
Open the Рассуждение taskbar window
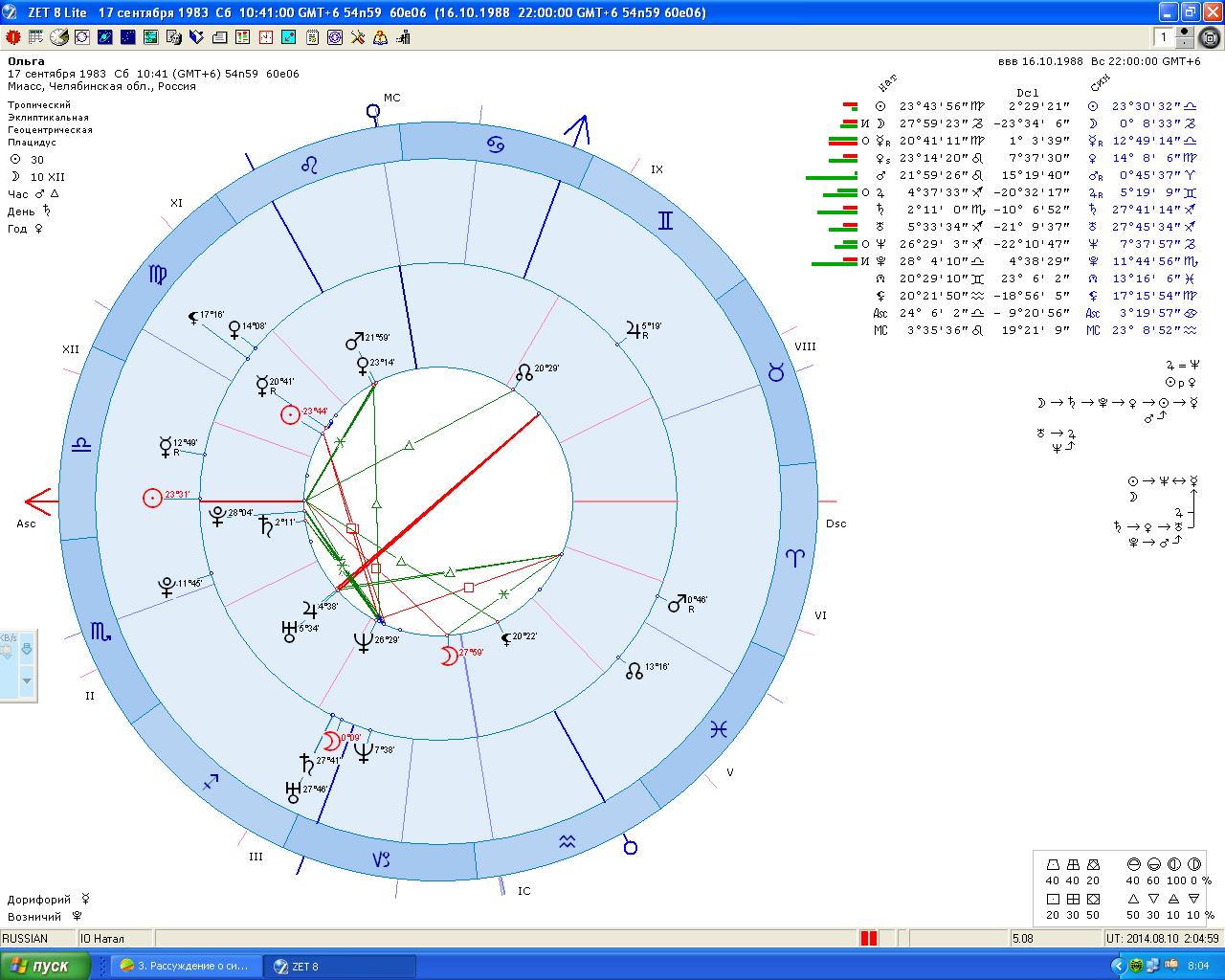pyautogui.click(x=183, y=967)
